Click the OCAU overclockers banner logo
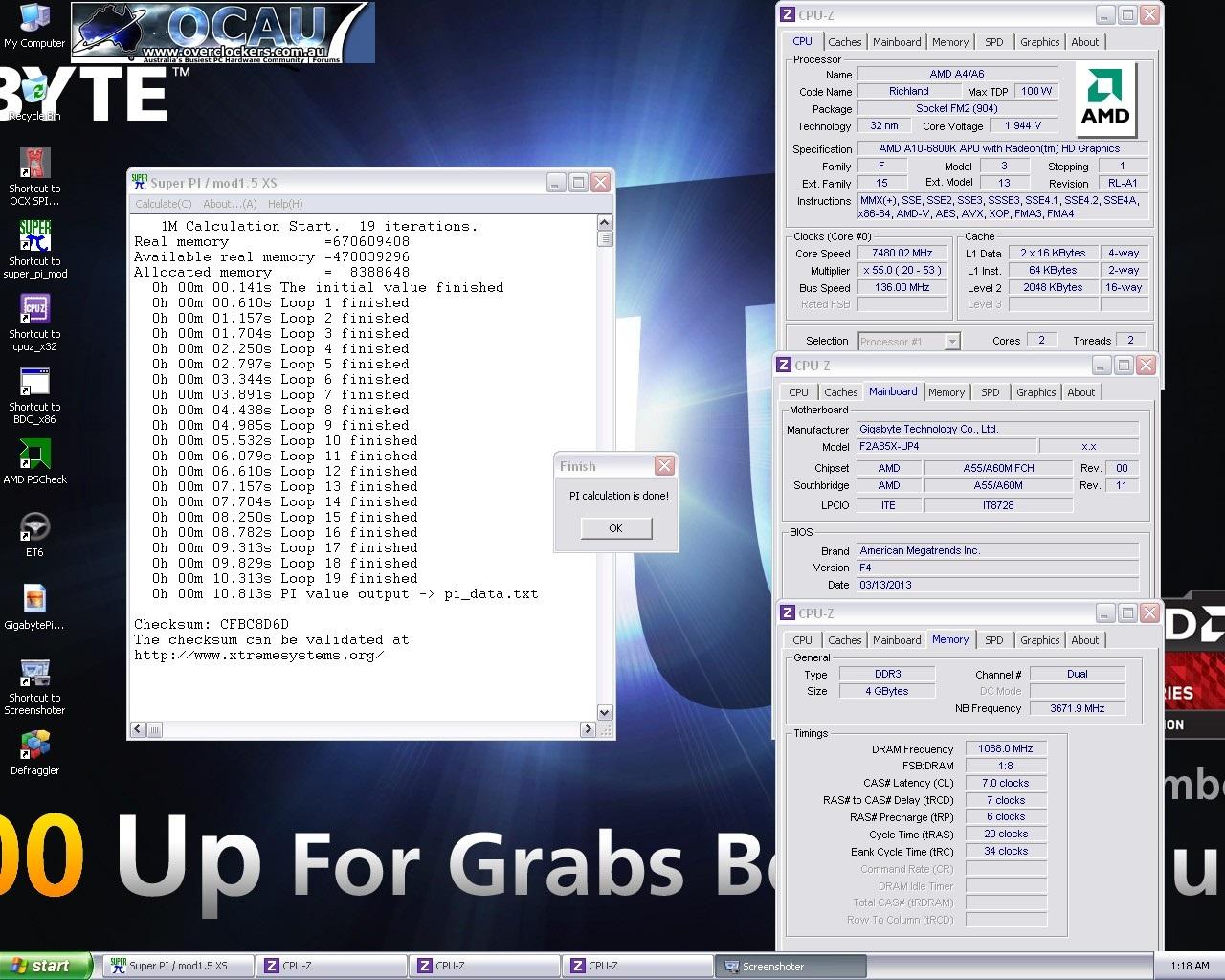Viewport: 1225px width, 980px height. [223, 33]
